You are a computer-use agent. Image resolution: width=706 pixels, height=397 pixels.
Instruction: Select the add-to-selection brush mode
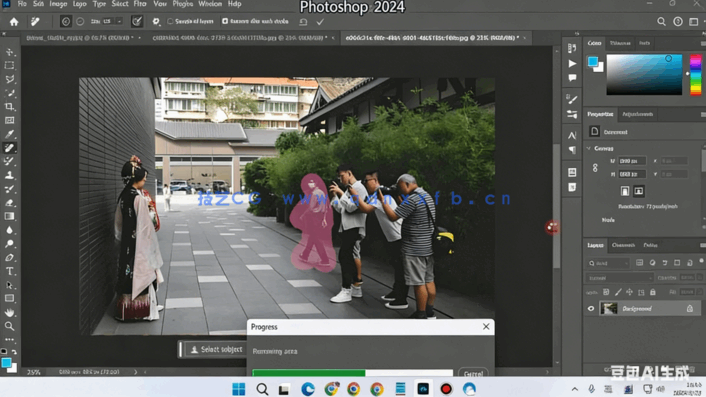pos(66,22)
